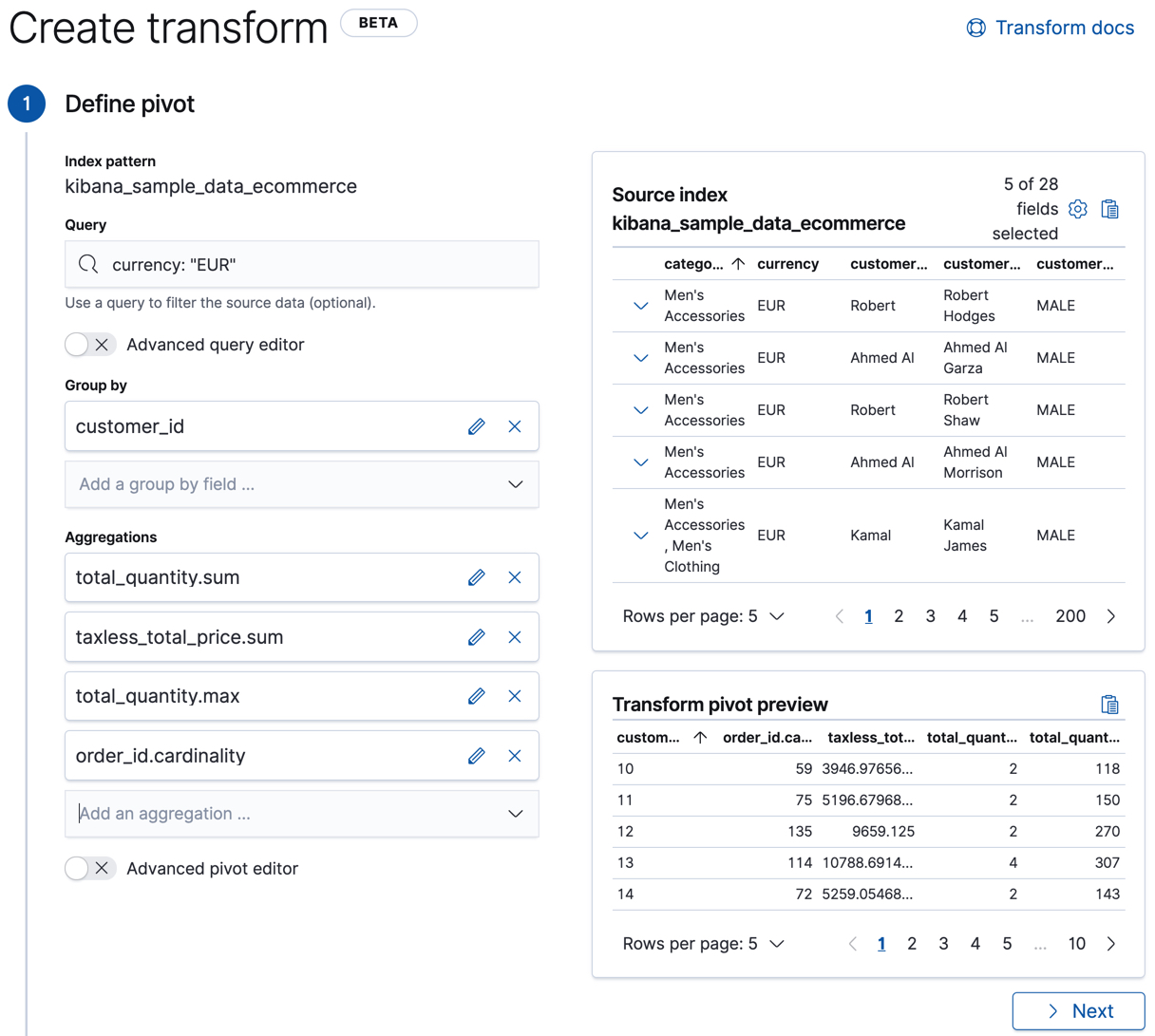Click the help icon beside Transform docs
This screenshot has height=1036, width=1155.
975,28
